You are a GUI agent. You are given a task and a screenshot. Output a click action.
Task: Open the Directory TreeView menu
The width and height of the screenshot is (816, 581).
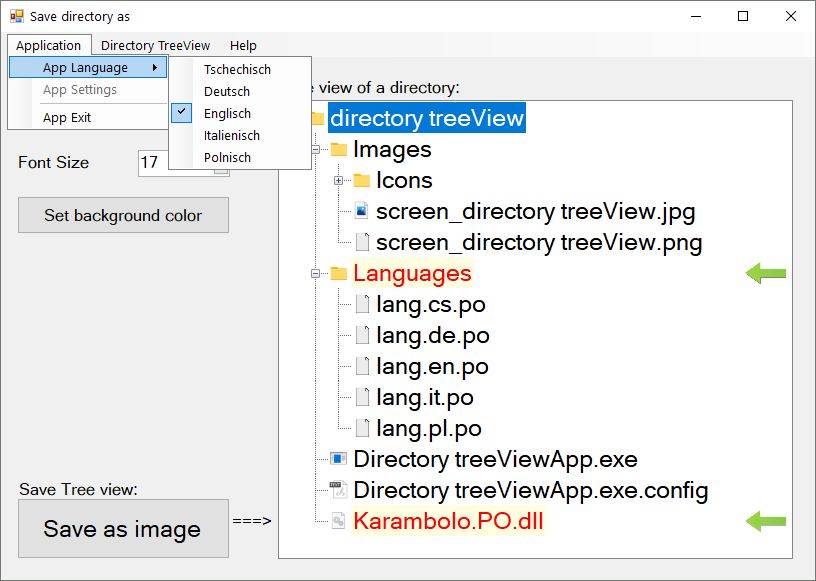tap(155, 45)
